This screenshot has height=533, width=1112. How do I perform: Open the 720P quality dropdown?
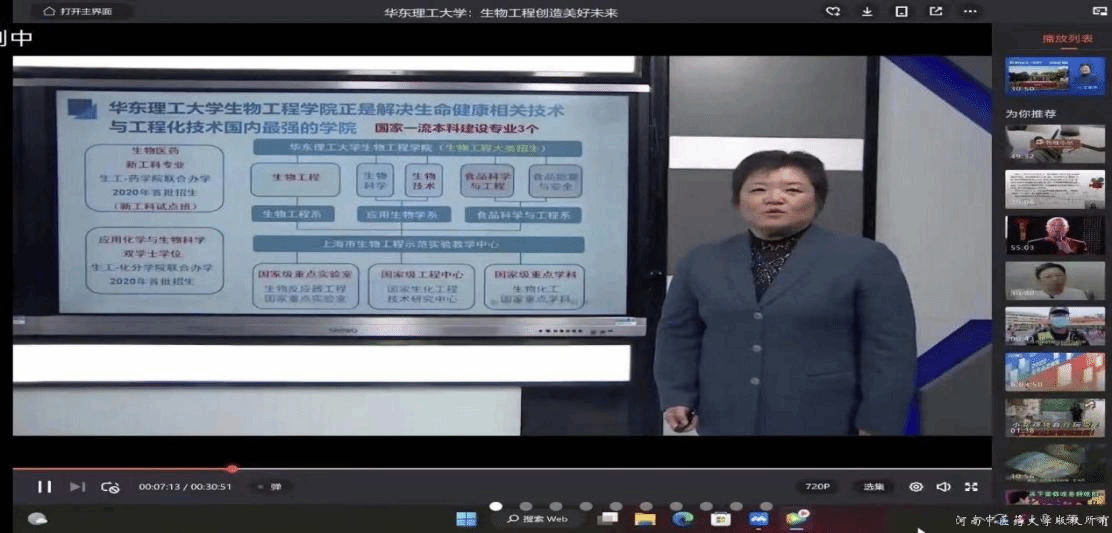(817, 487)
